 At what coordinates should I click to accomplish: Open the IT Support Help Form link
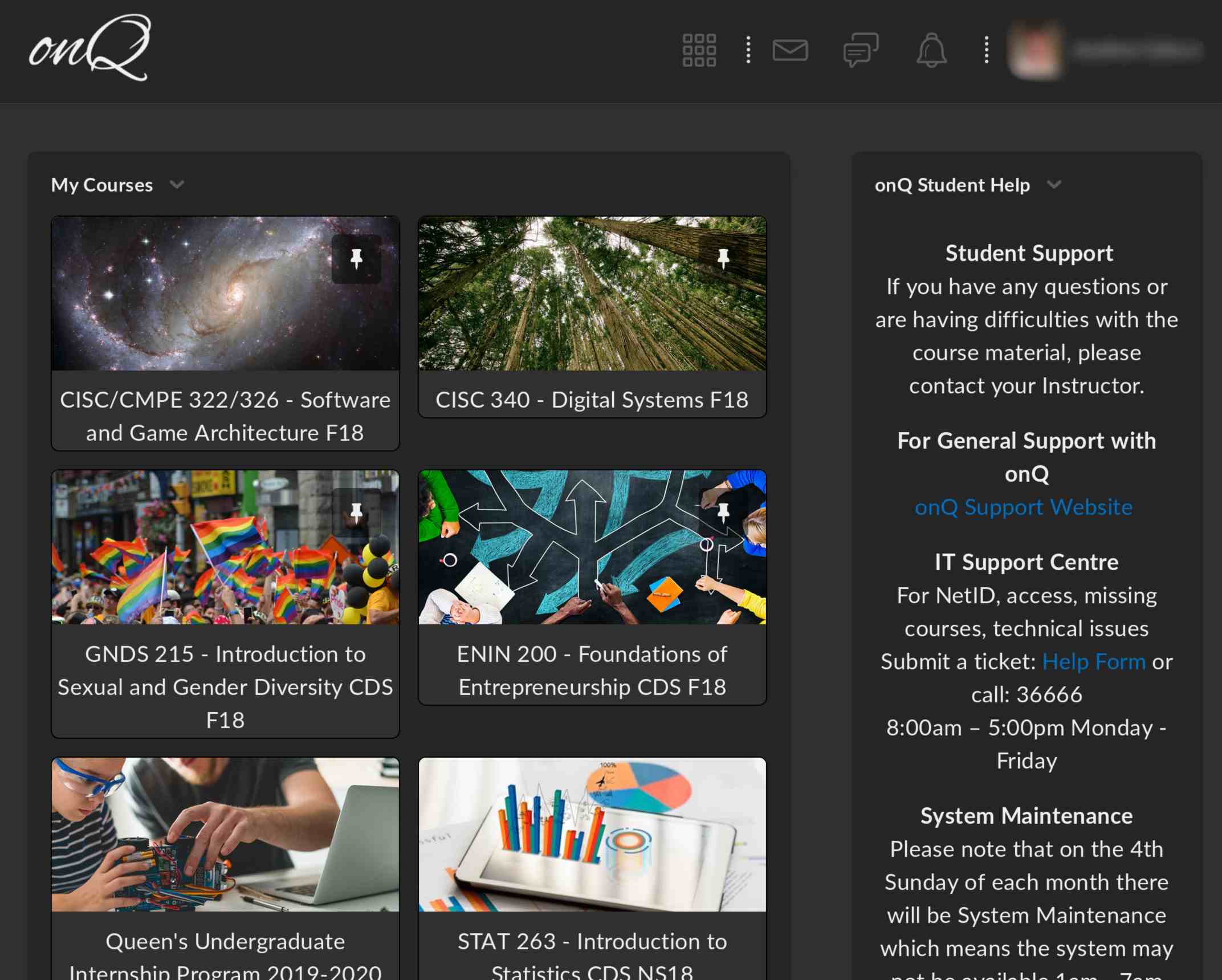click(x=1094, y=661)
